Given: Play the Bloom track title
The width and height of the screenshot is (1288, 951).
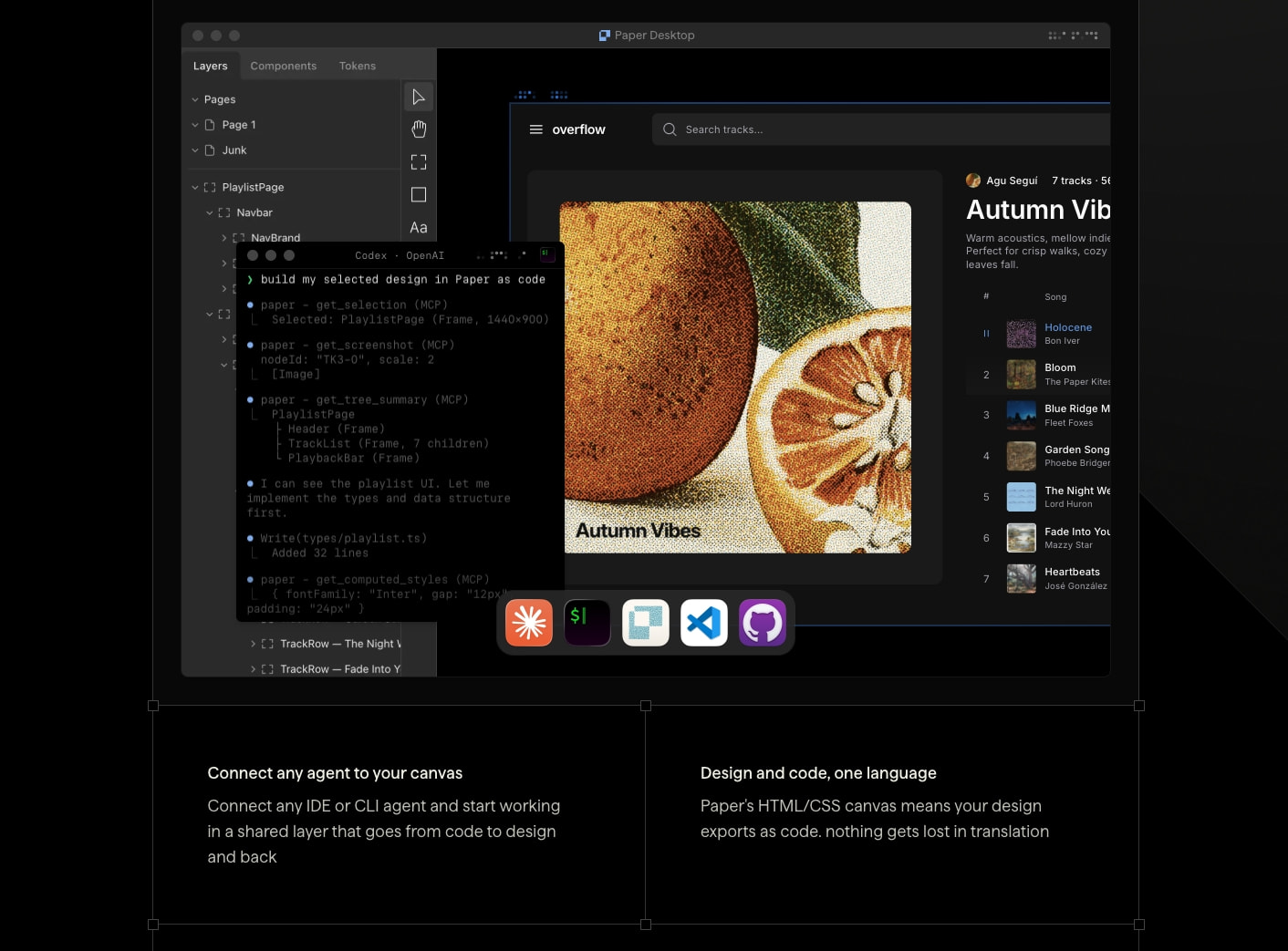Looking at the screenshot, I should (1060, 367).
